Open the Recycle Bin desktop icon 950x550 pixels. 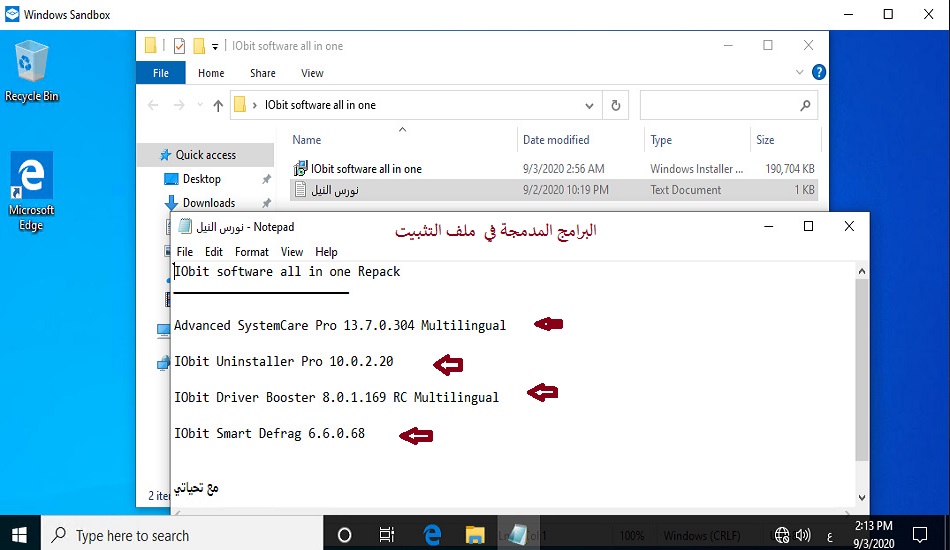pyautogui.click(x=31, y=71)
